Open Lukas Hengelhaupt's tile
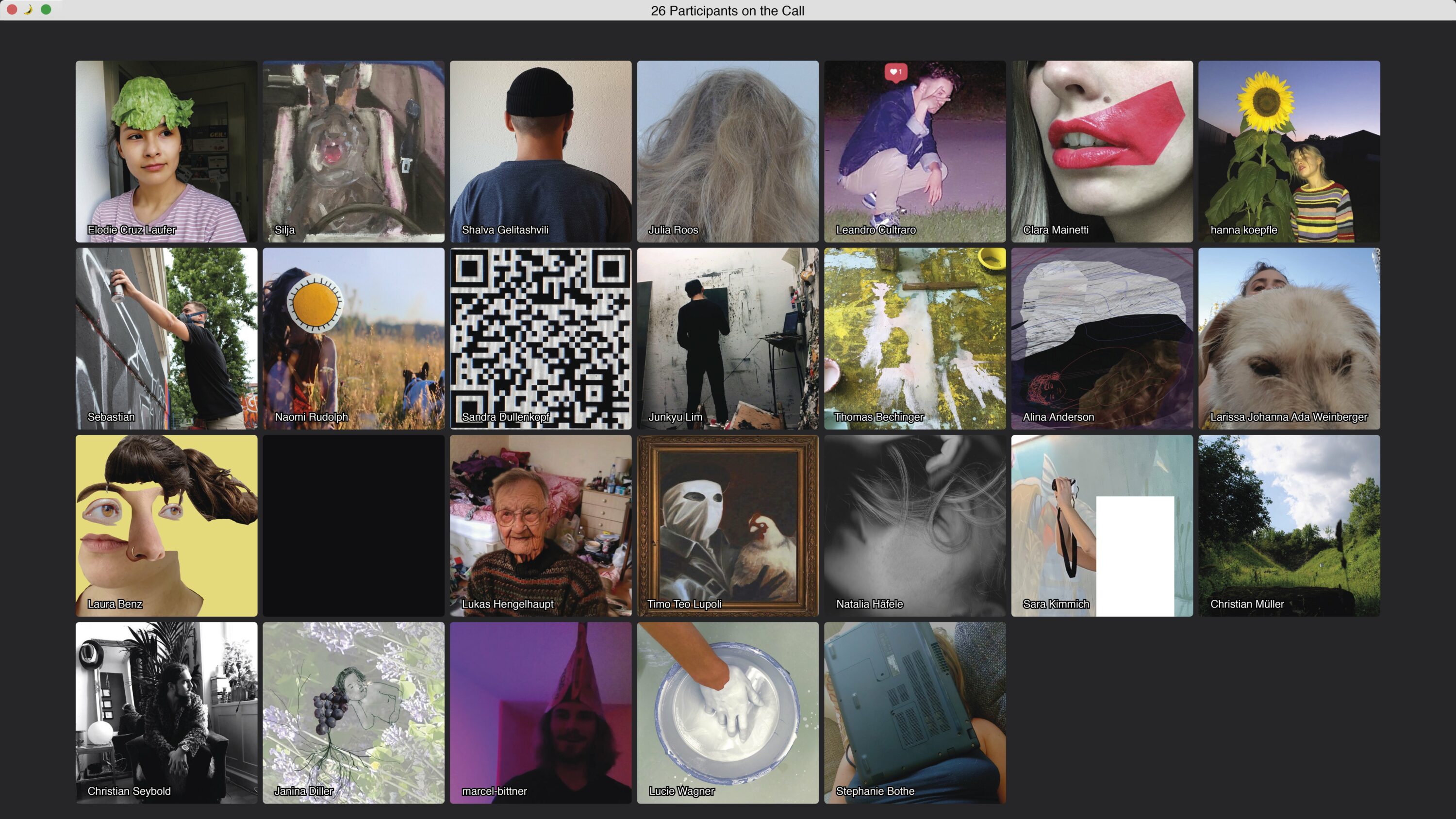 540,525
